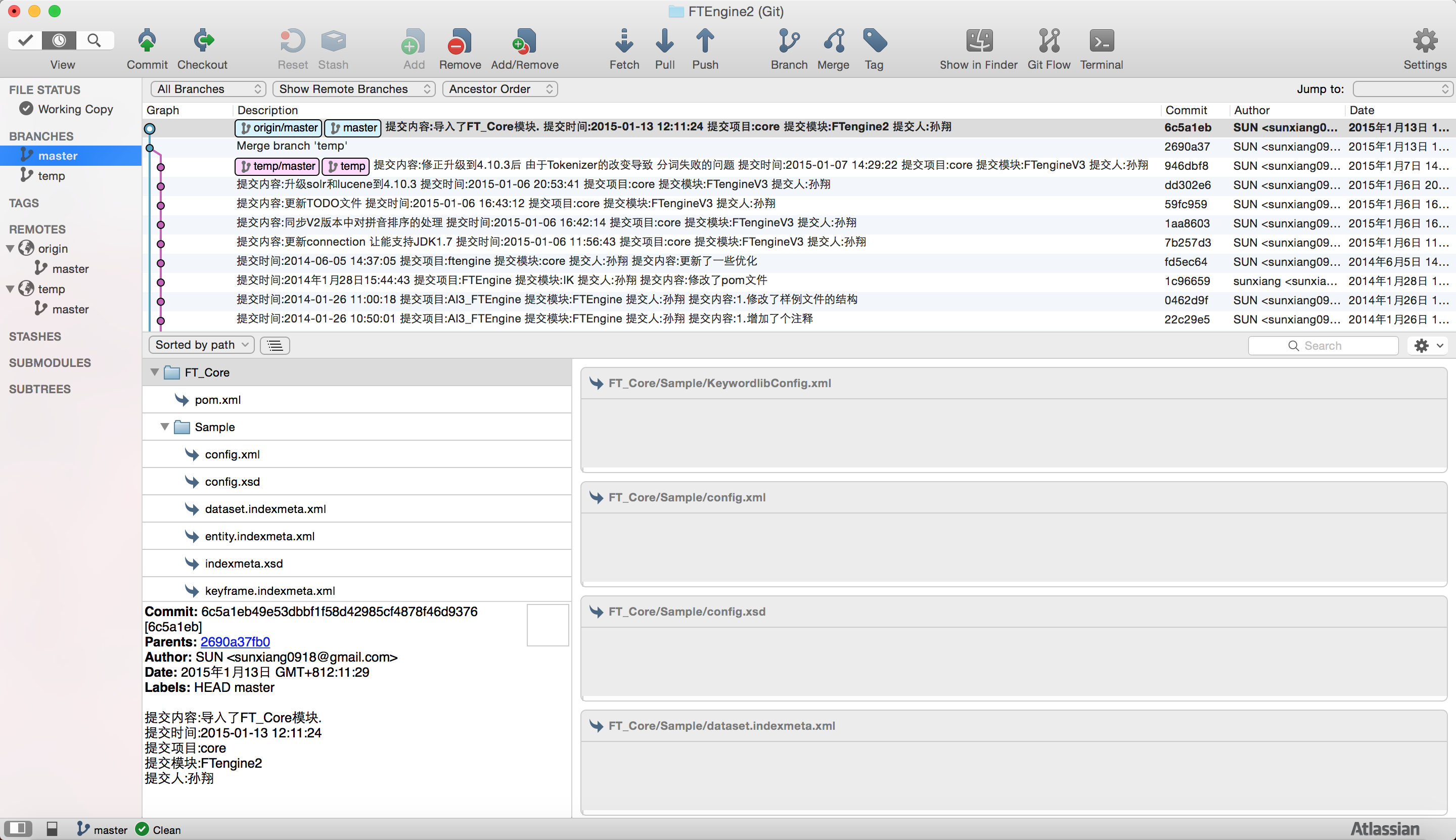This screenshot has width=1456, height=840.
Task: Fetch from remote using toolbar icon
Action: coord(624,41)
